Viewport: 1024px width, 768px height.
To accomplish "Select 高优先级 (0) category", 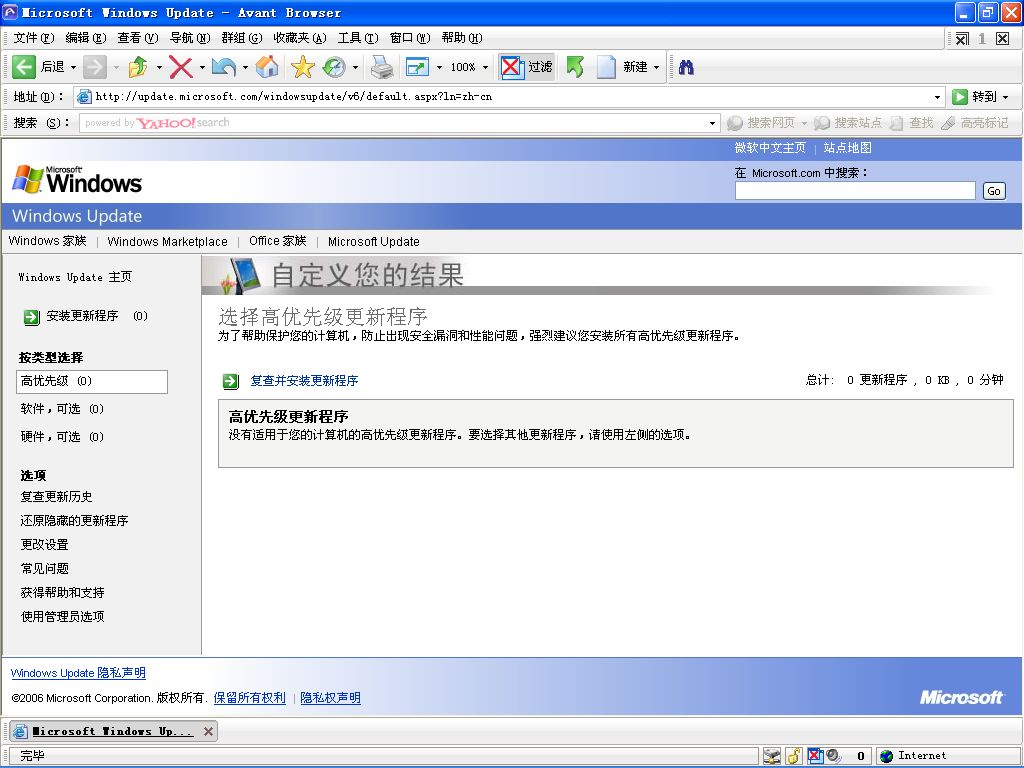I will pos(92,382).
